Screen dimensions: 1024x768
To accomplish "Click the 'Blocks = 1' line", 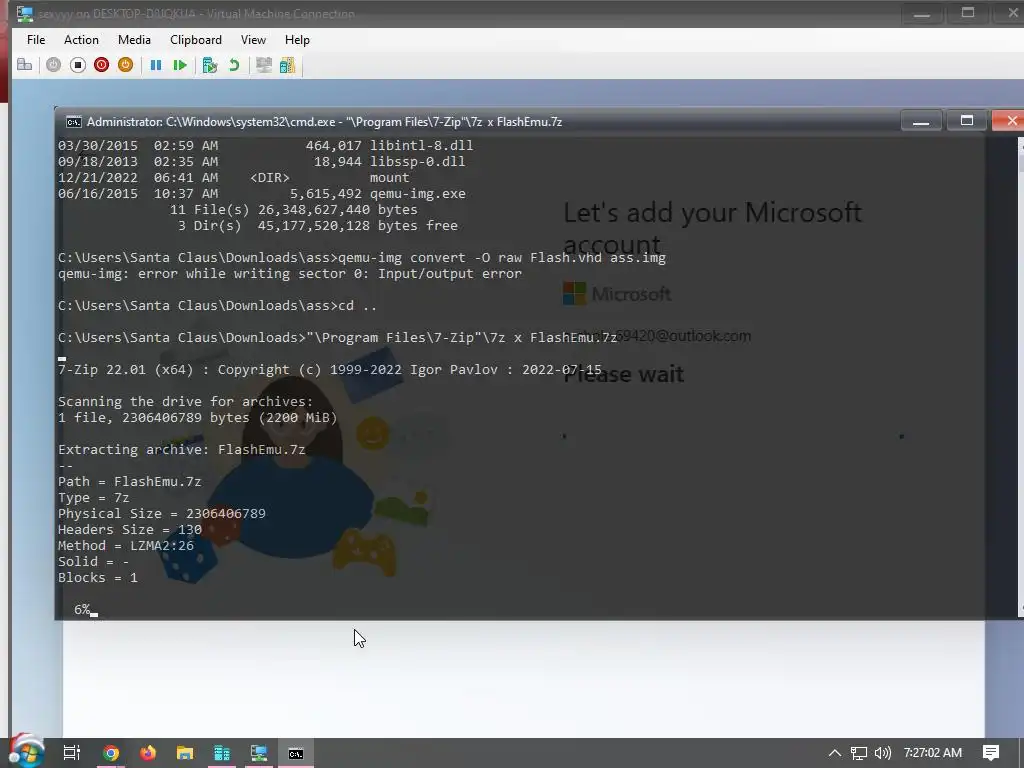I will pos(98,578).
